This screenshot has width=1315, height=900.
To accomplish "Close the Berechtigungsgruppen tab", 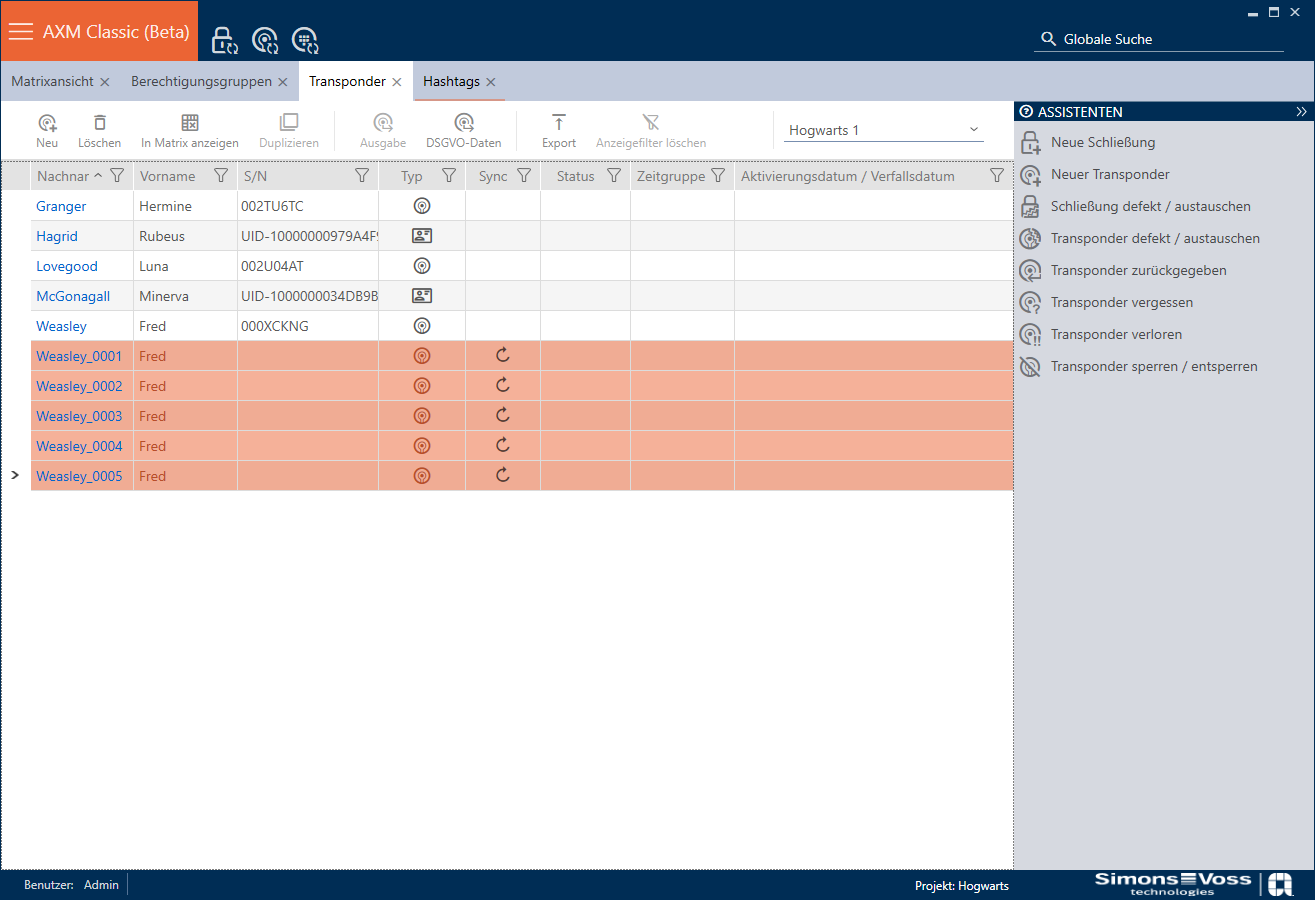I will (x=283, y=82).
